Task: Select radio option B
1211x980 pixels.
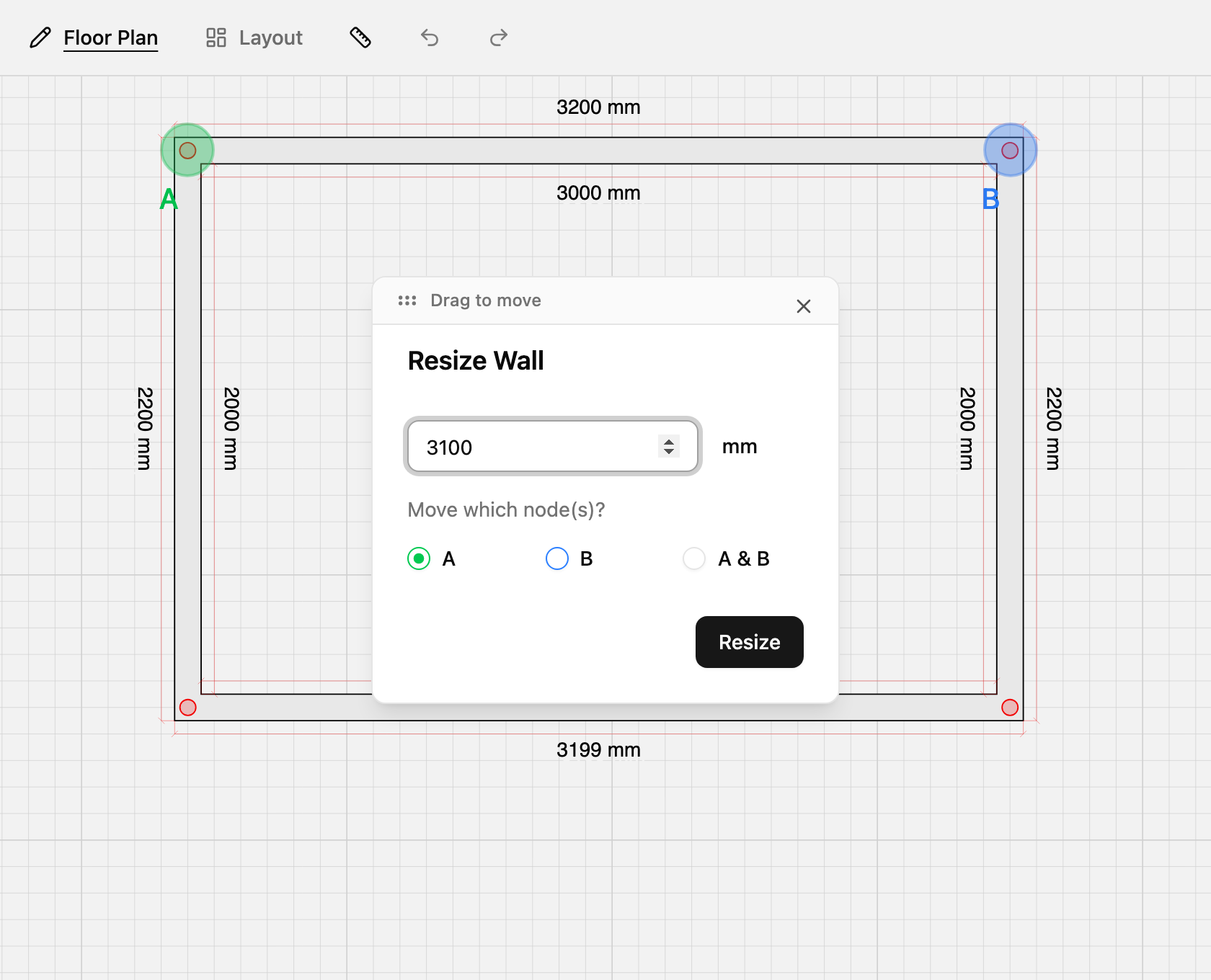Action: point(557,558)
